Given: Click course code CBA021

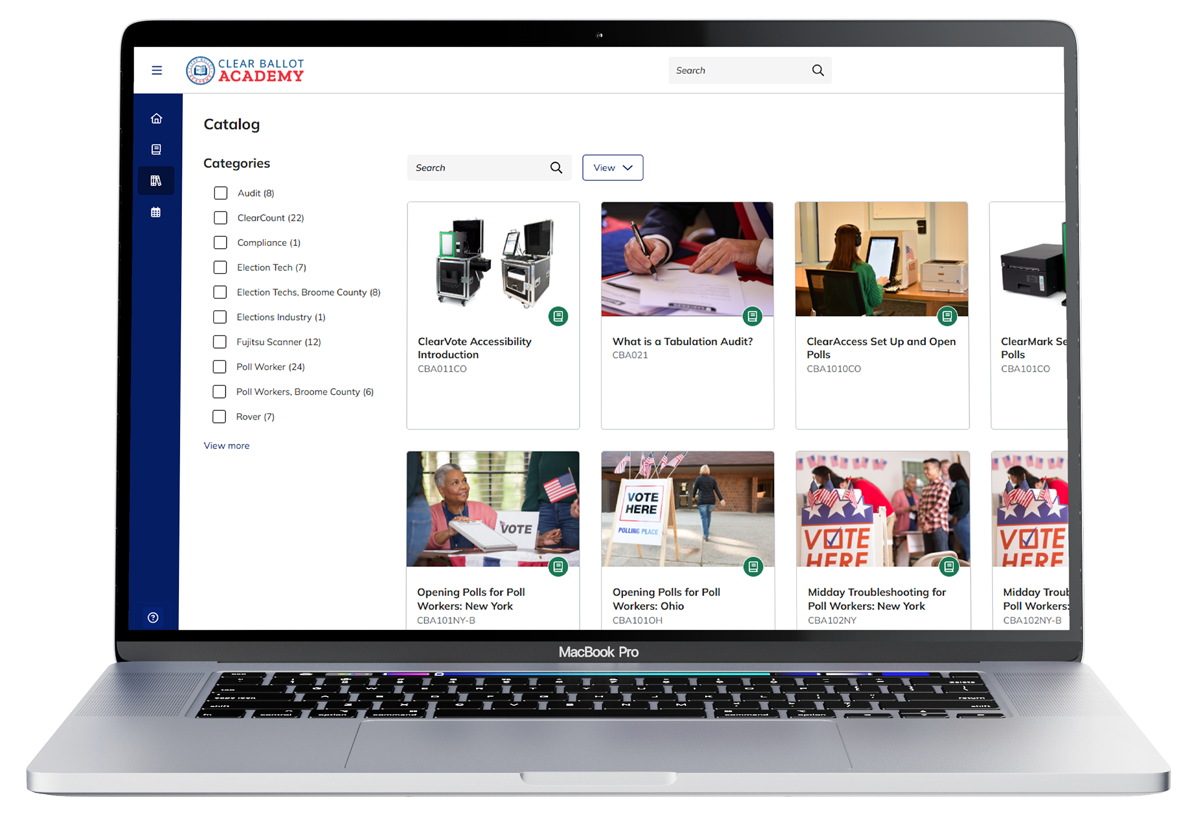Looking at the screenshot, I should (x=629, y=355).
